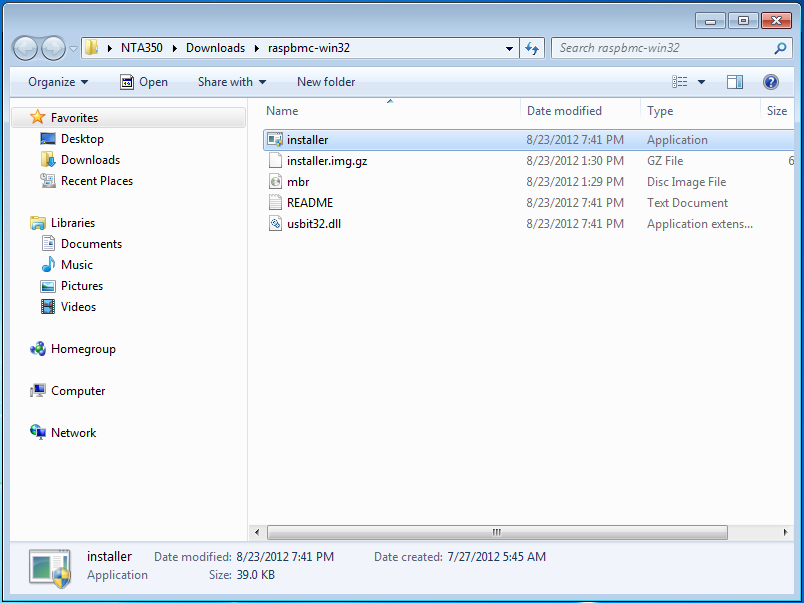
Task: Change view using the view icon
Action: point(680,82)
